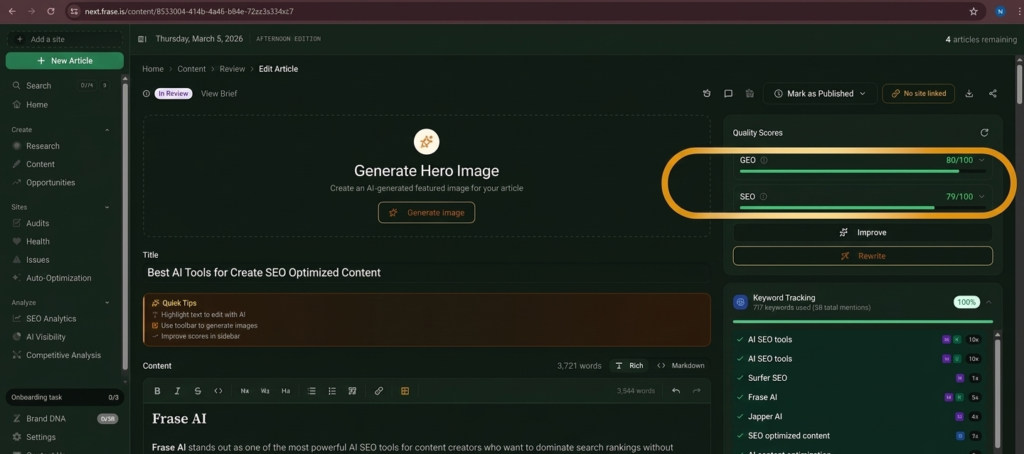Image resolution: width=1024 pixels, height=454 pixels.
Task: Open the View Brief link
Action: pos(219,93)
